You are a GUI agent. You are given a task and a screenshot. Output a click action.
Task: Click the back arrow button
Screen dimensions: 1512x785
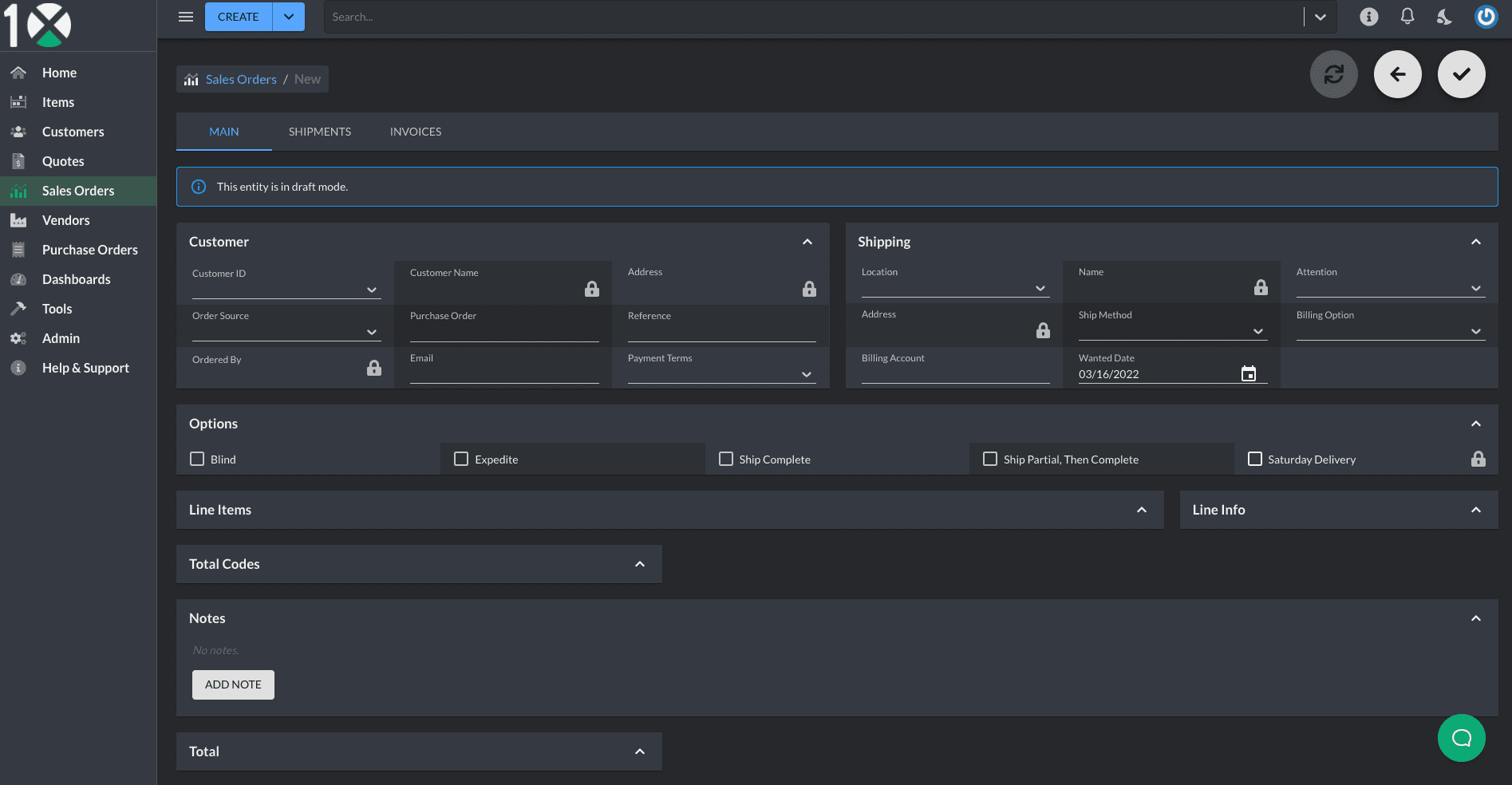pyautogui.click(x=1397, y=74)
